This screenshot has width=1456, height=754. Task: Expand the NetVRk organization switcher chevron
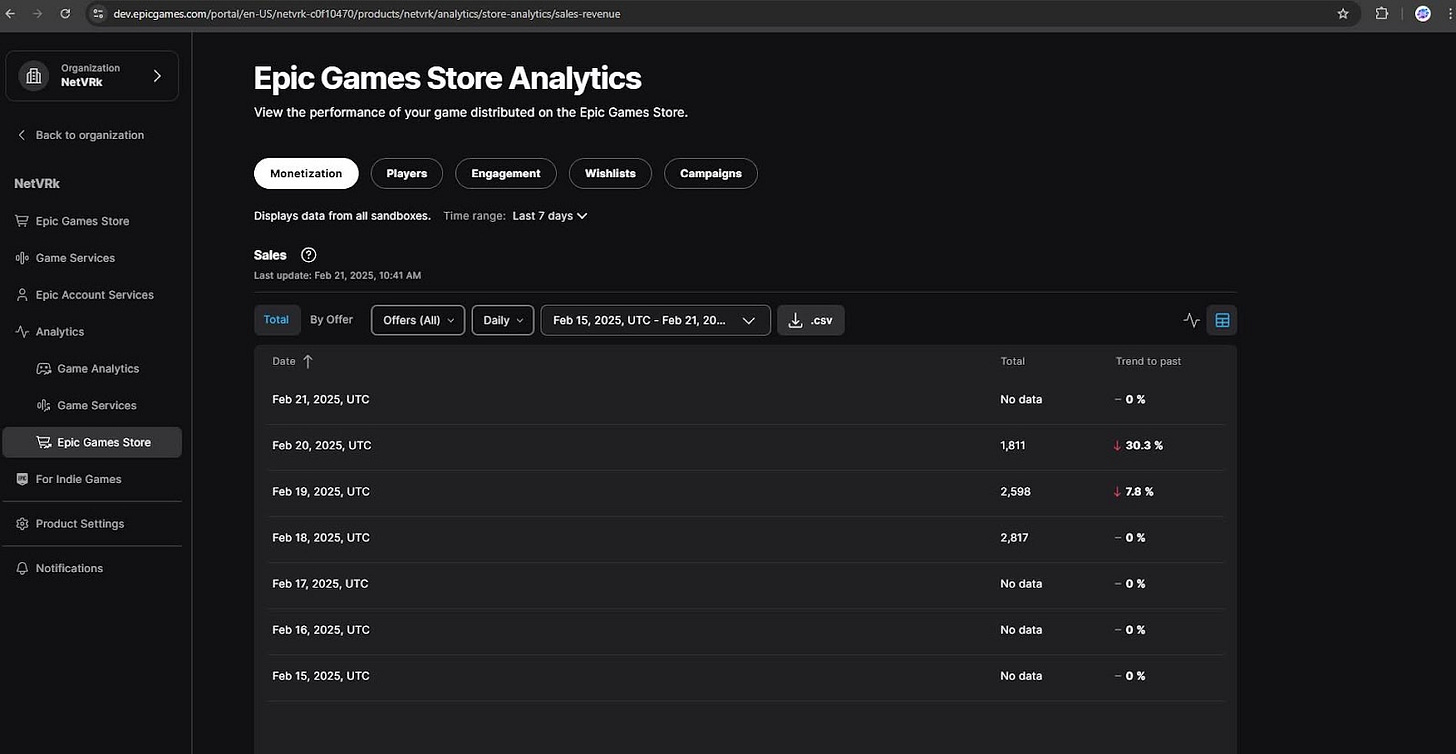tap(157, 76)
